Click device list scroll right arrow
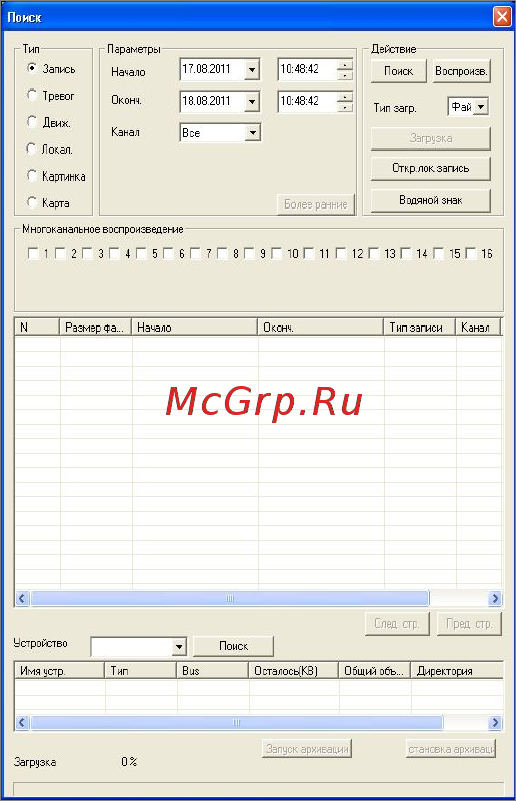 495,722
